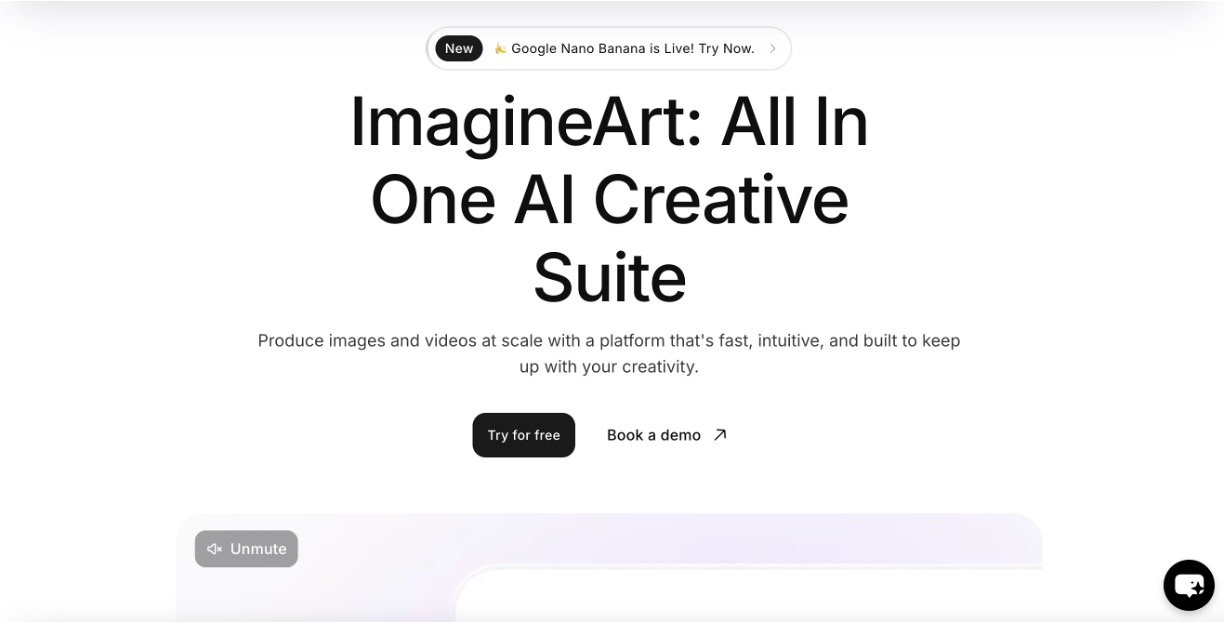The image size is (1224, 622).
Task: Click the banana emoji in the announcement banner
Action: pyautogui.click(x=500, y=48)
